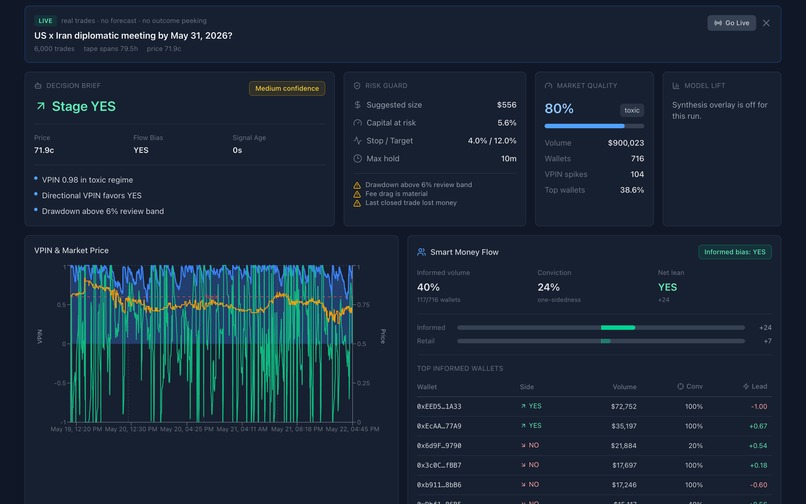Click the Market Quality gauge icon

tap(548, 86)
